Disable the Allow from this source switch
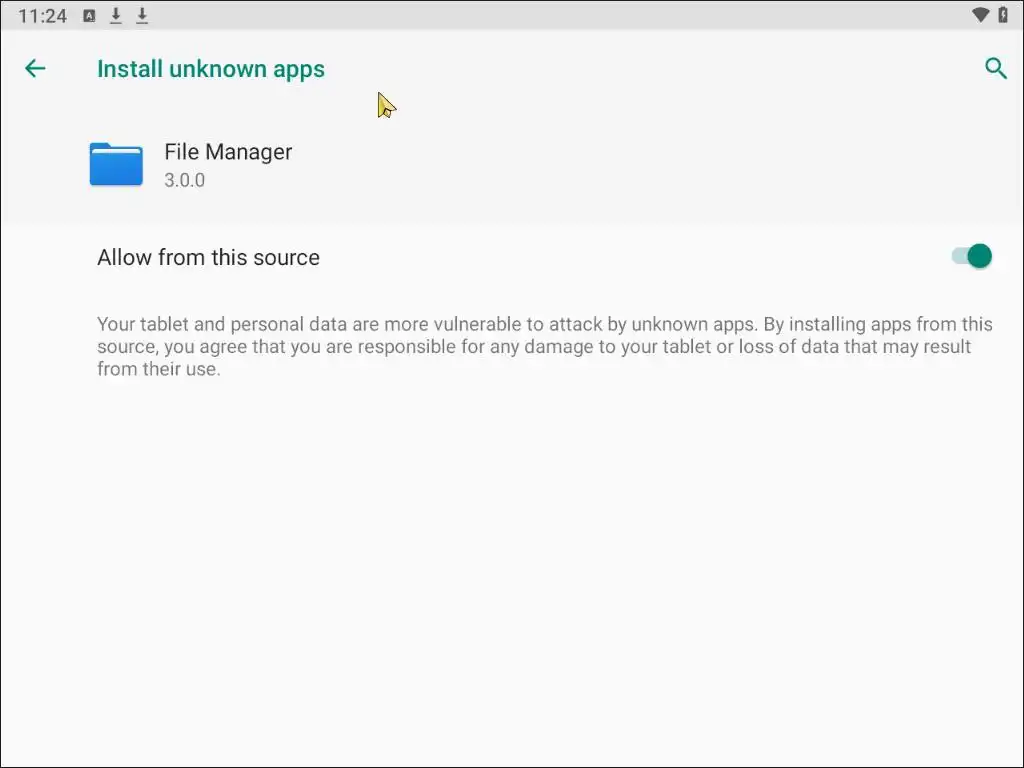1024x768 pixels. [x=971, y=256]
